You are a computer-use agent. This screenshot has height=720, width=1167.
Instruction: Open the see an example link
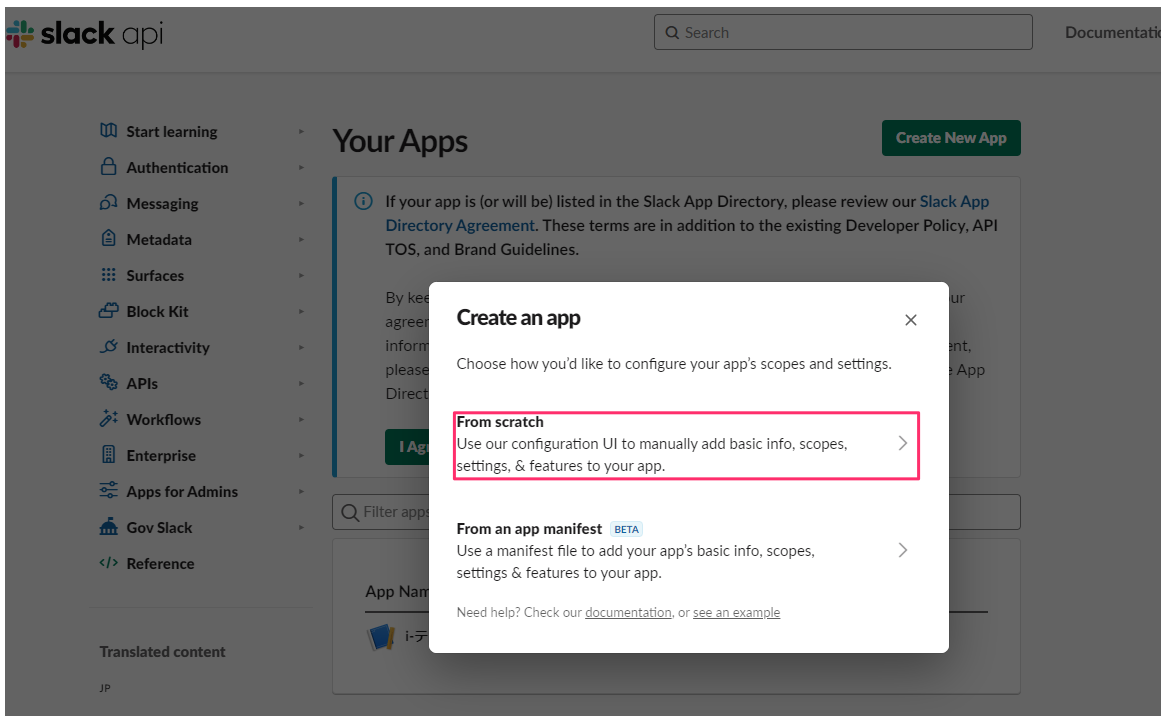coord(736,612)
